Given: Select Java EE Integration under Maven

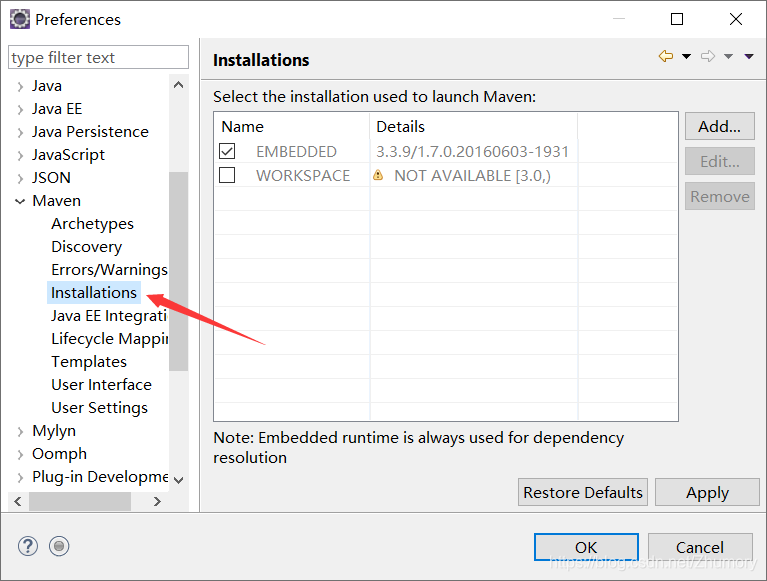Looking at the screenshot, I should (110, 315).
